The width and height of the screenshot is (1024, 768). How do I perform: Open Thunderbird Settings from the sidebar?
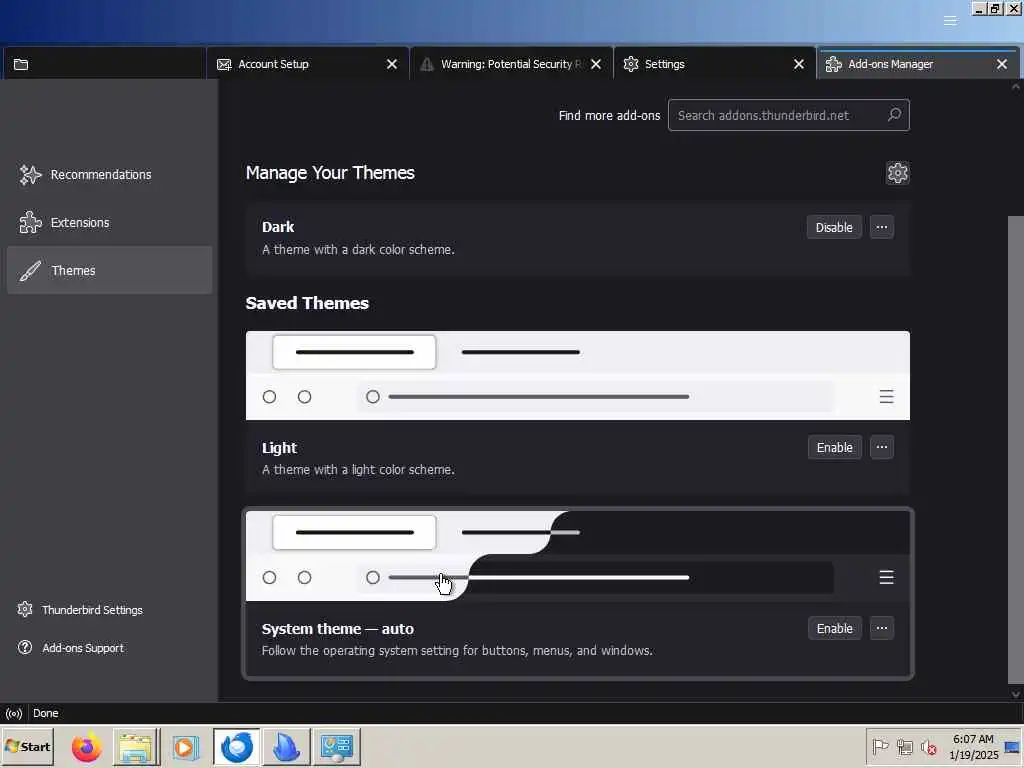pos(80,609)
